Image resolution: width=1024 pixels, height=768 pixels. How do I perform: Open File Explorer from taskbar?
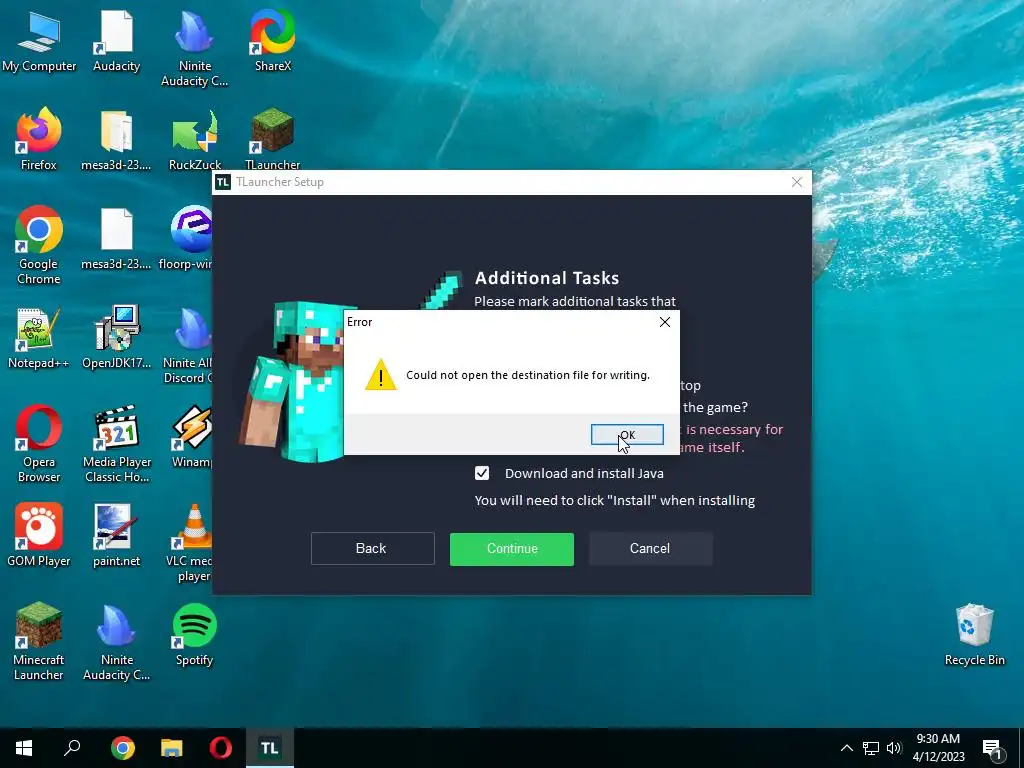(x=172, y=748)
